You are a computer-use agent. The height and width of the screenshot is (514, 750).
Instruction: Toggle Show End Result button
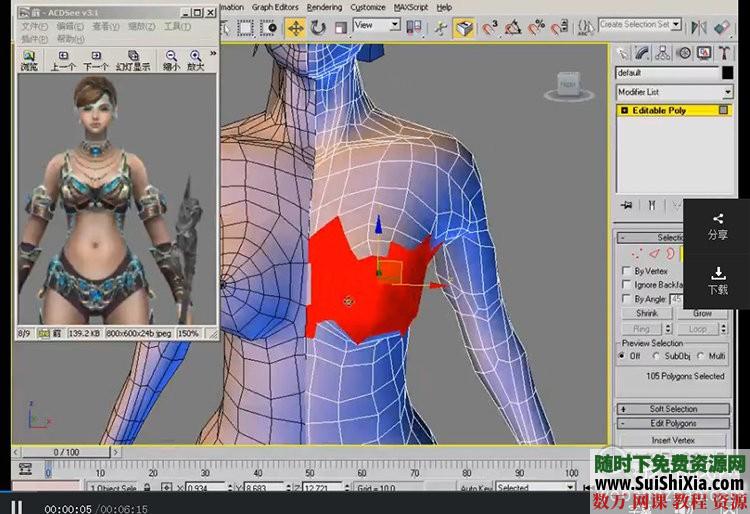tap(651, 206)
